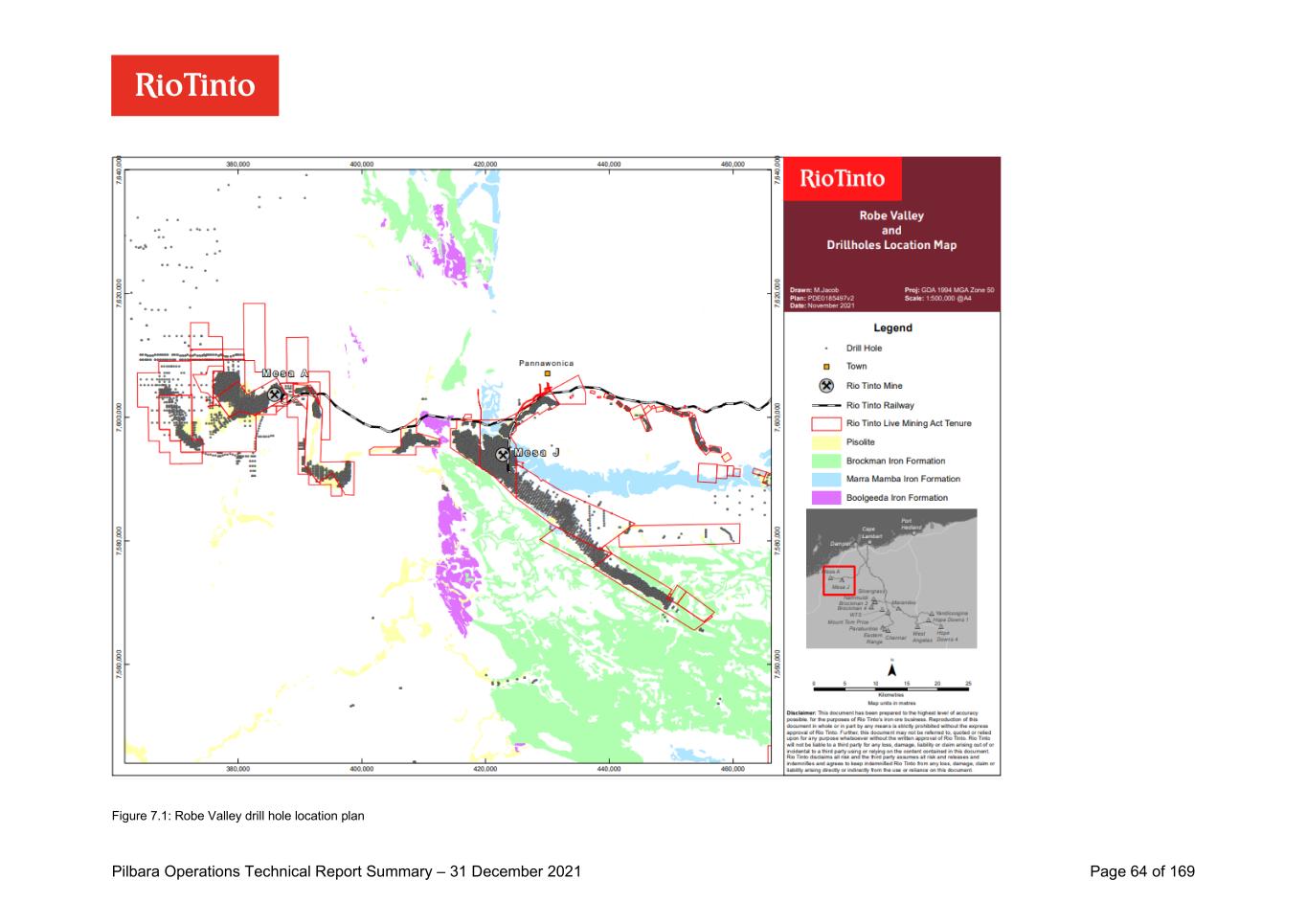Click the Boolgeeda Iron Formation purple swatch

pyautogui.click(x=826, y=498)
